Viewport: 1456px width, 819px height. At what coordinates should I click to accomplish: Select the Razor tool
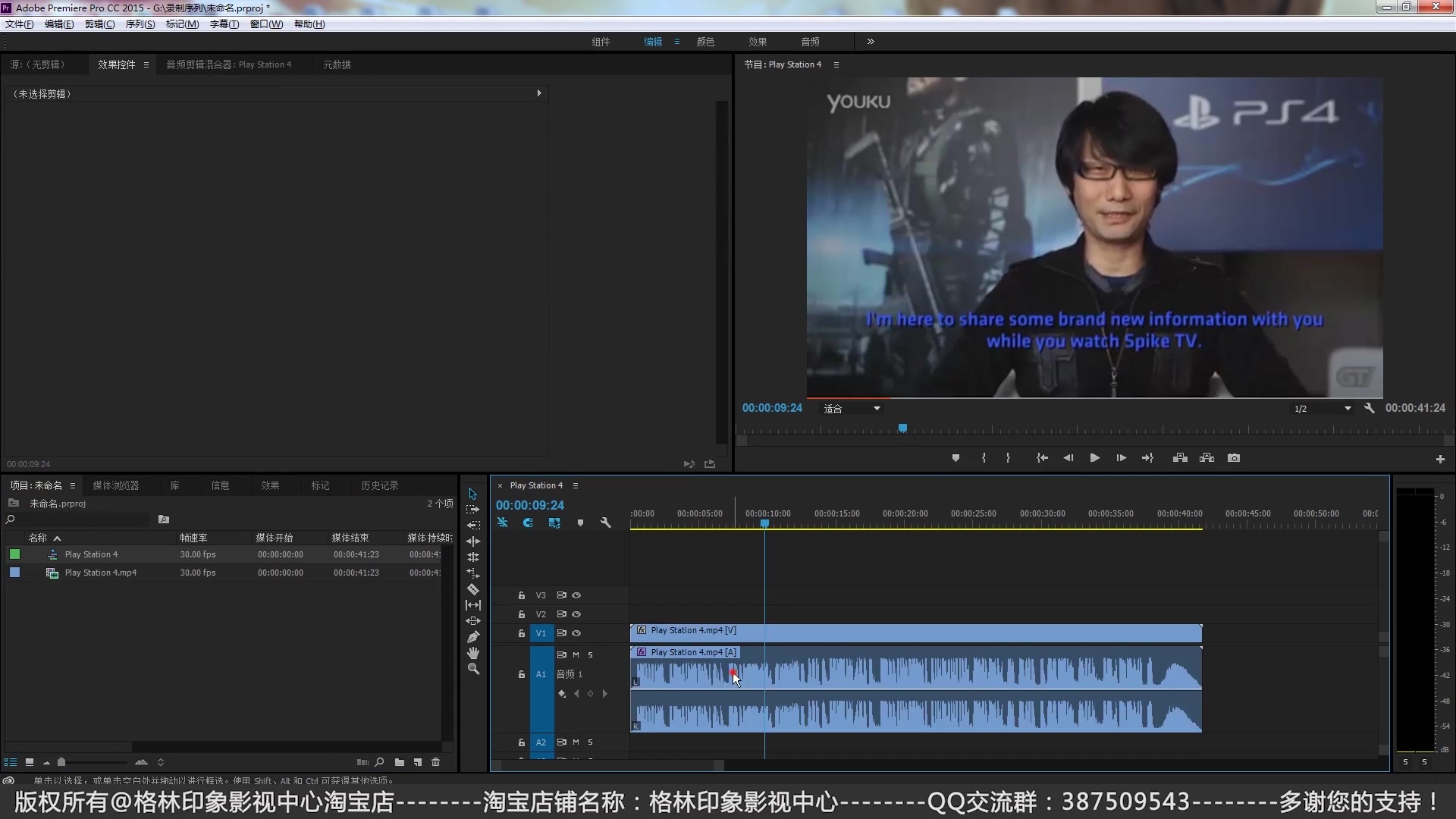tap(472, 589)
